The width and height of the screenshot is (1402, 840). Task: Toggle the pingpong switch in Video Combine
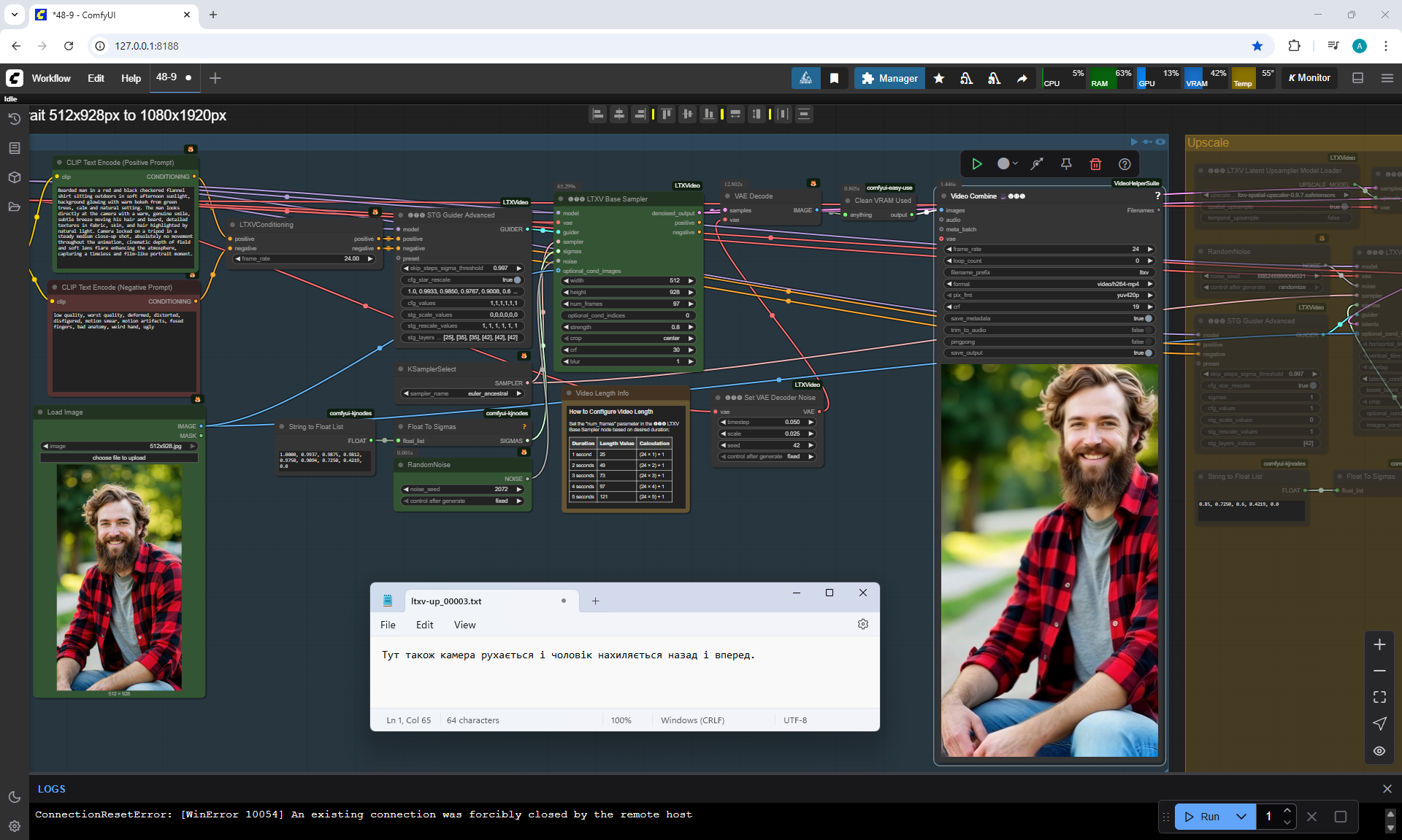pyautogui.click(x=1148, y=342)
